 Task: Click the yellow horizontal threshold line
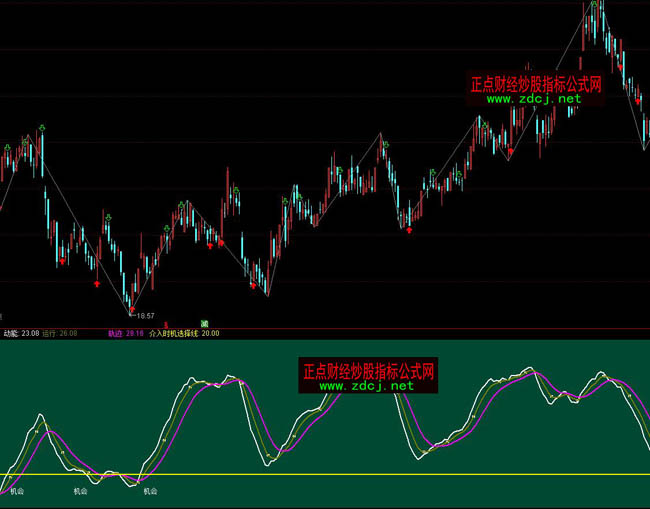(400, 474)
